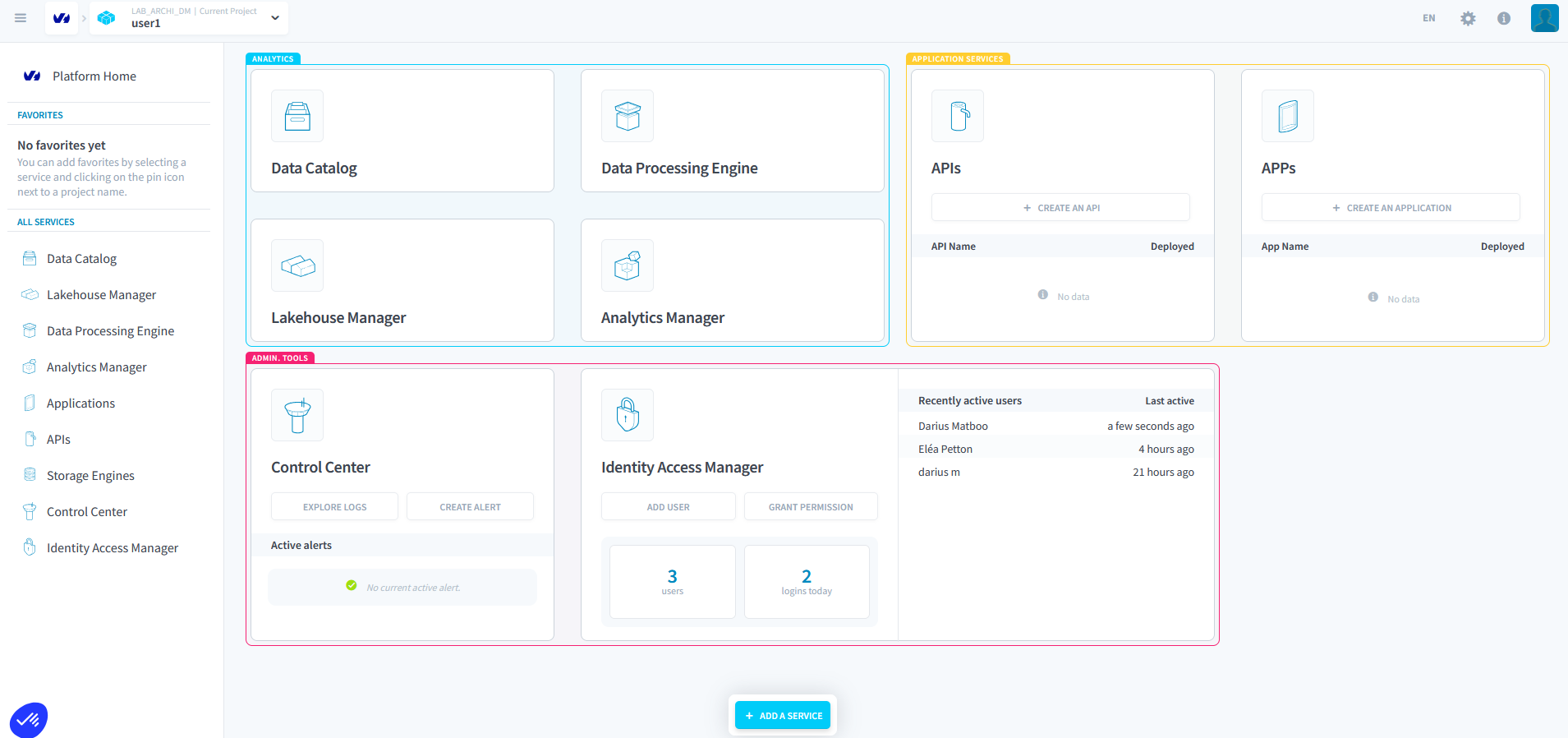Screen dimensions: 1568x738
Task: Click the Explore Logs button
Action: pyautogui.click(x=334, y=507)
